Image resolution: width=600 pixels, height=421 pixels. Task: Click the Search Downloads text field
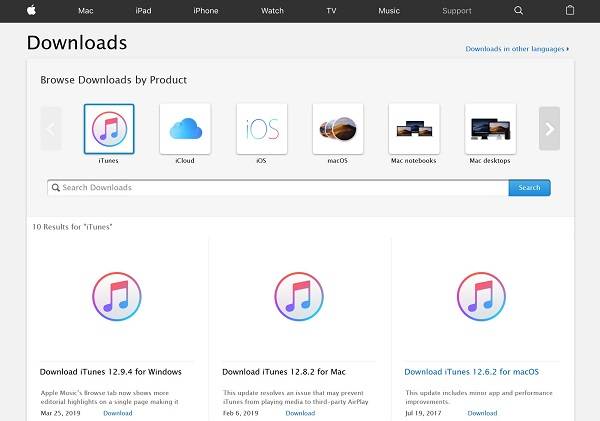[278, 187]
